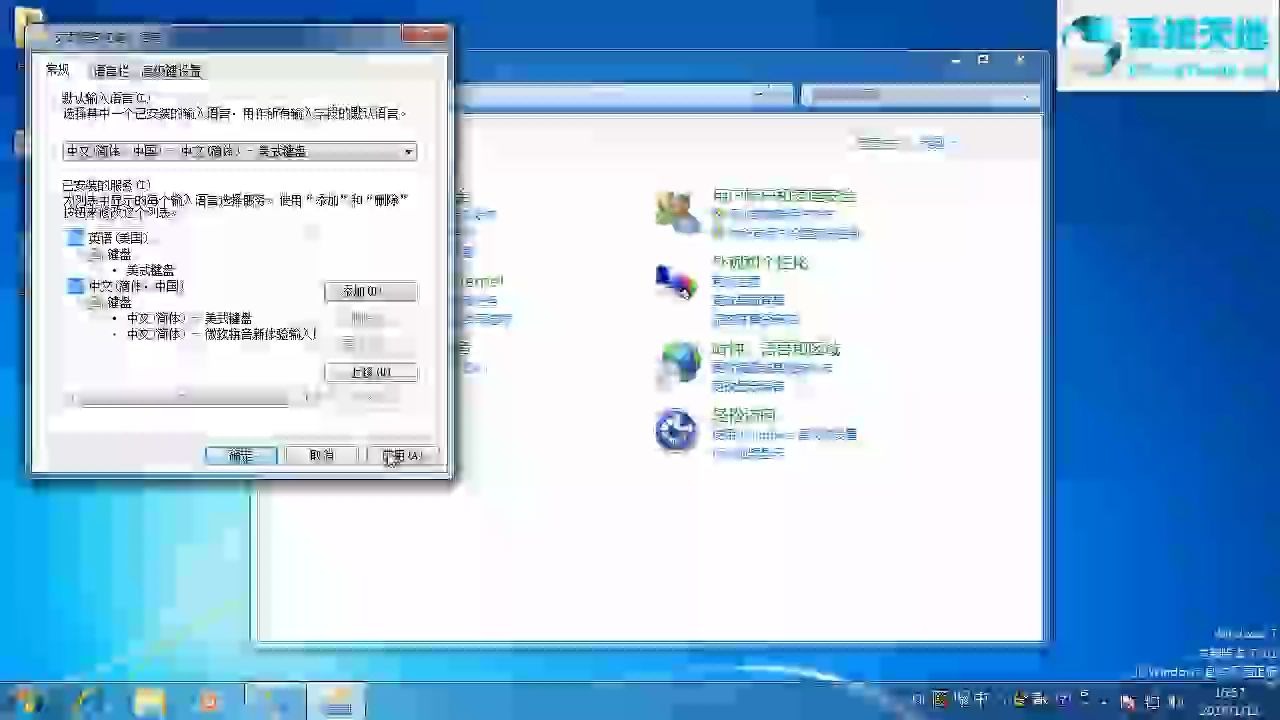This screenshot has height=720, width=1280.
Task: Open the 时钟、语言和区域 heading link
Action: 776,349
